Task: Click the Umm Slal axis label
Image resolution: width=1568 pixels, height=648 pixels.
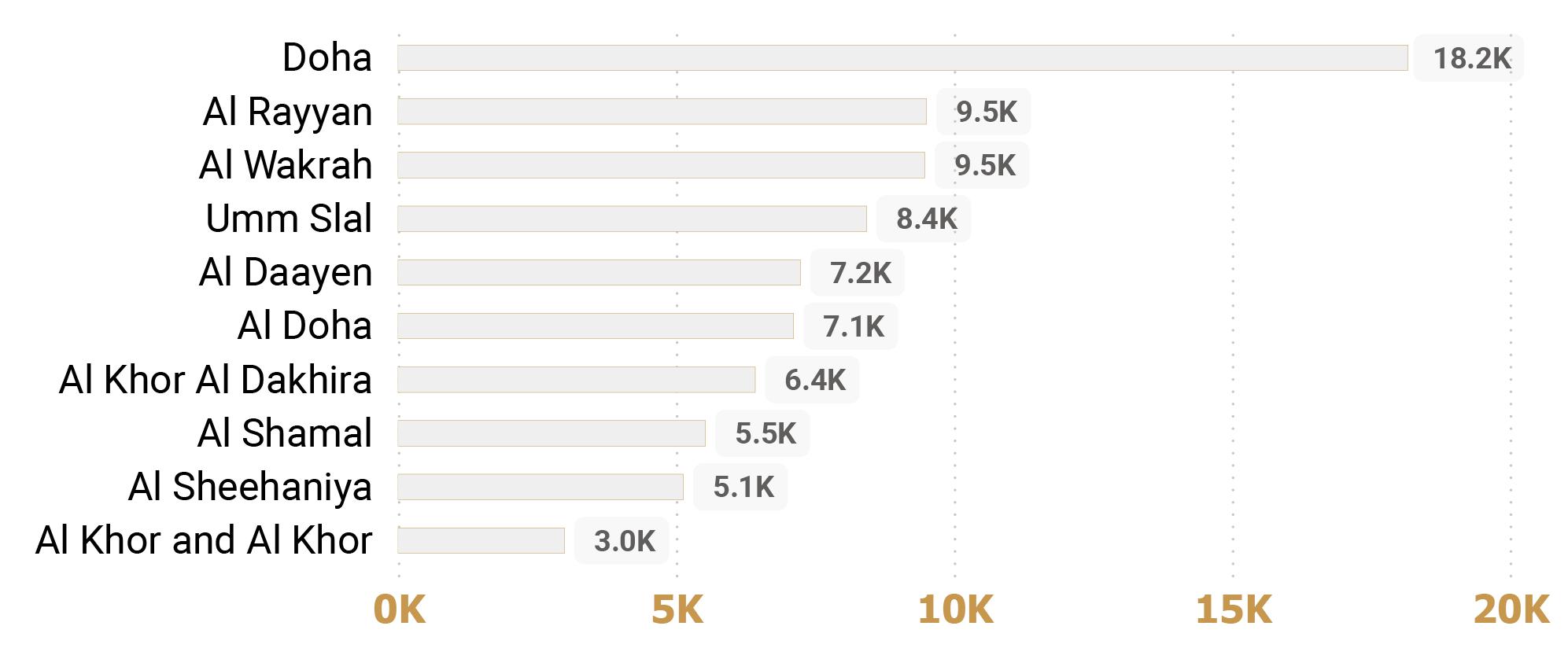Action: (289, 219)
